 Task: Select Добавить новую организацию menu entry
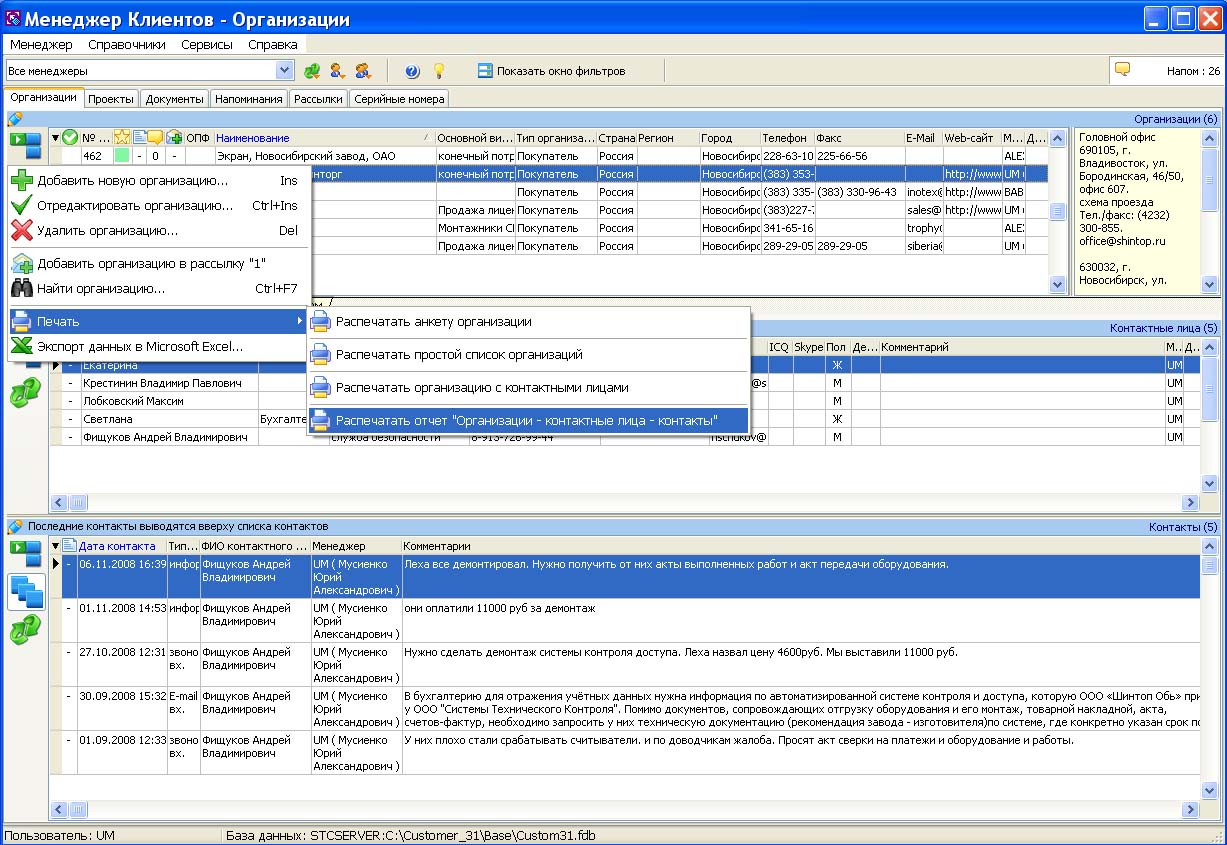pyautogui.click(x=132, y=181)
